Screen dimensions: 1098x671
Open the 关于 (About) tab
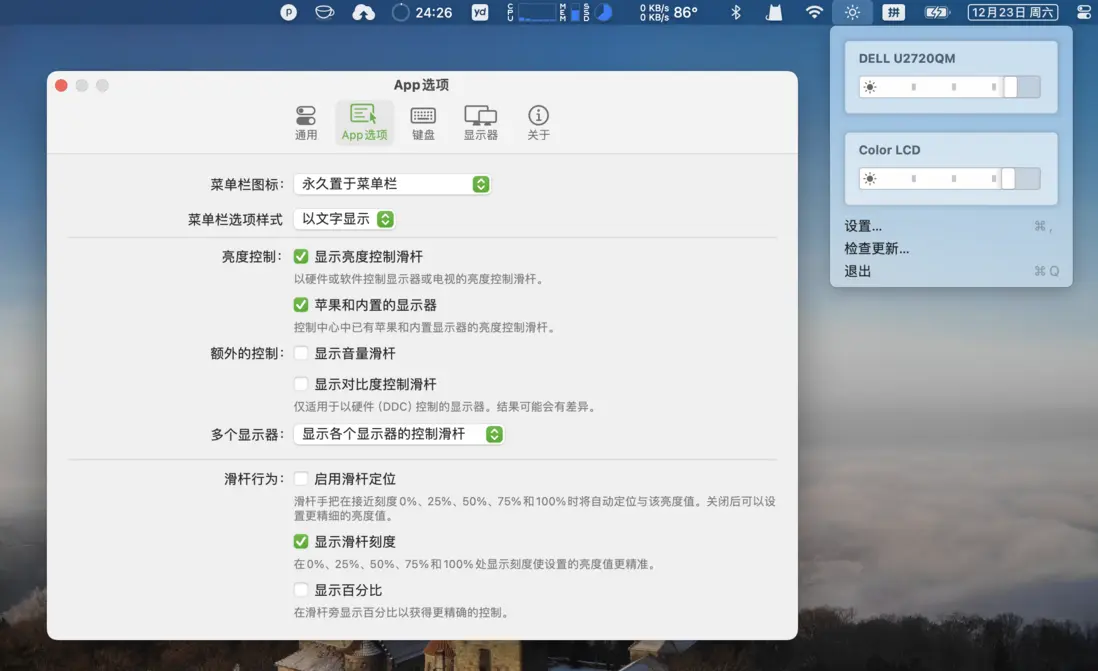tap(538, 123)
